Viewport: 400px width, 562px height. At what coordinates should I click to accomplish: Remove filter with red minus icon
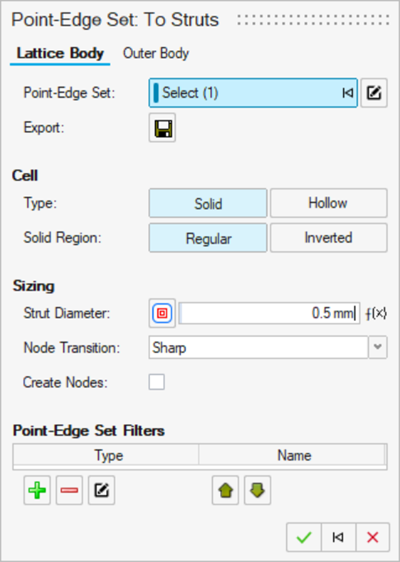tap(69, 490)
